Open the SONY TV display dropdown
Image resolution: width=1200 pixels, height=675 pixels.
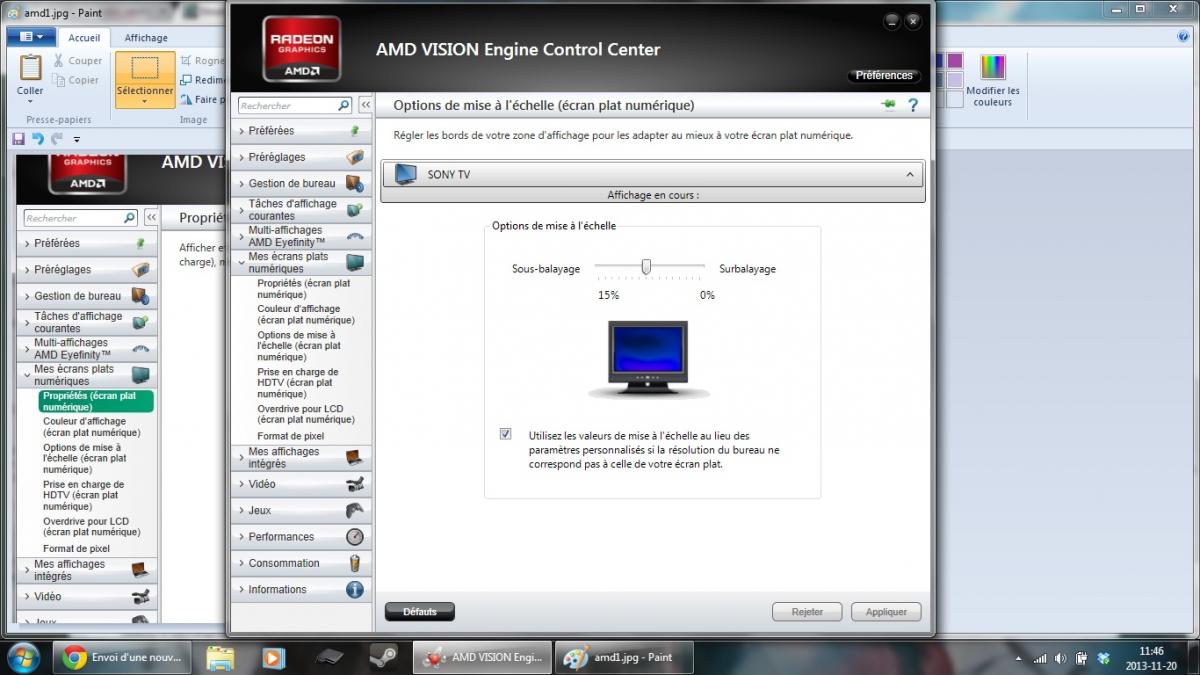pyautogui.click(x=652, y=174)
